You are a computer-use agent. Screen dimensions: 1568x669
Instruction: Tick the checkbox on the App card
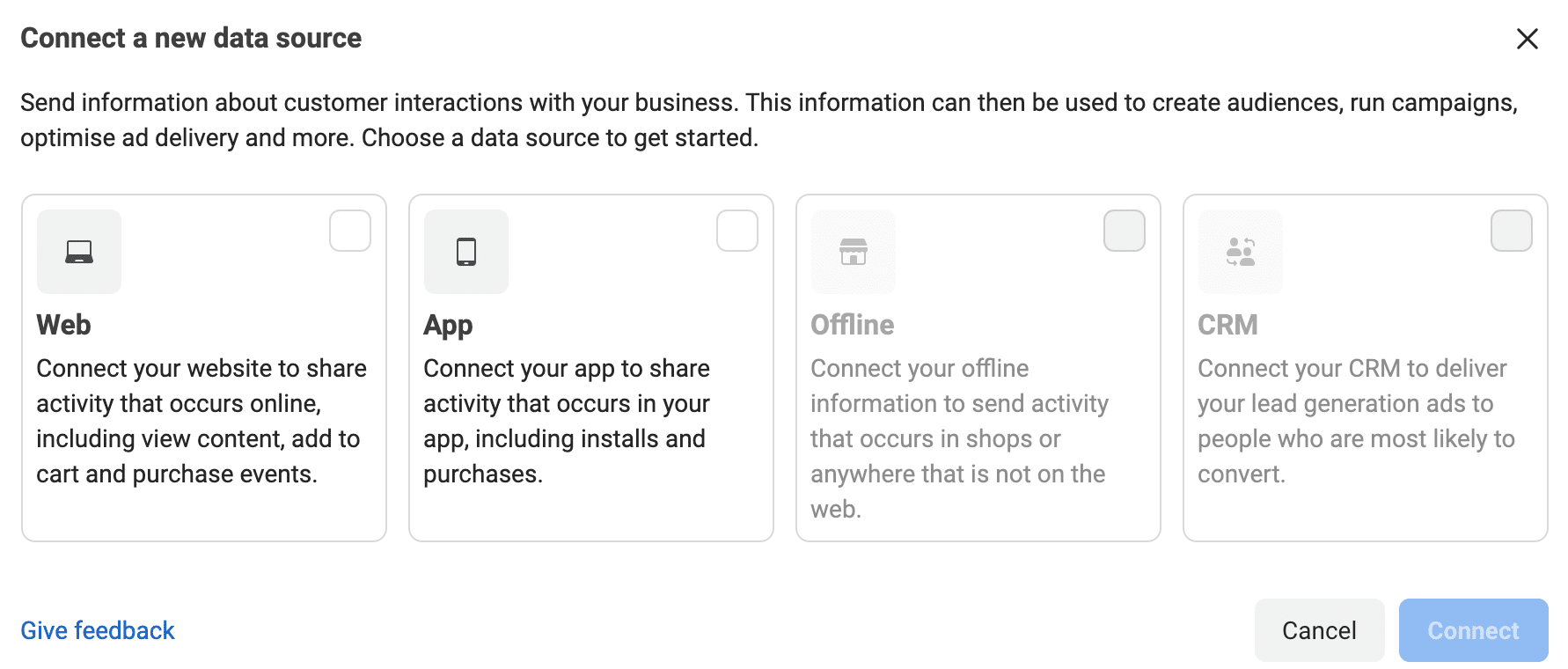tap(737, 231)
